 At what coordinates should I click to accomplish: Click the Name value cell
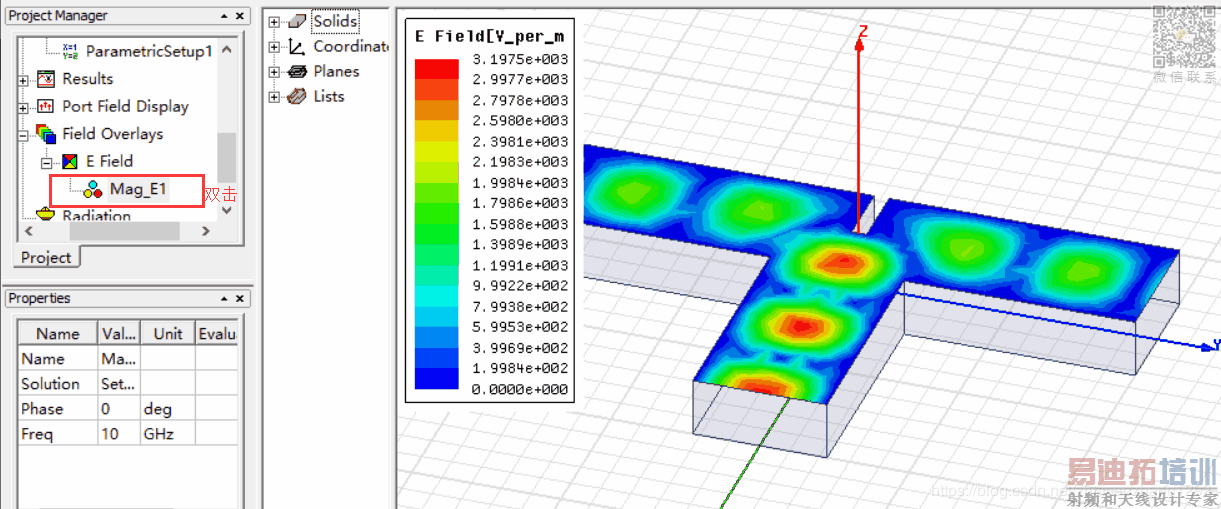(x=119, y=359)
